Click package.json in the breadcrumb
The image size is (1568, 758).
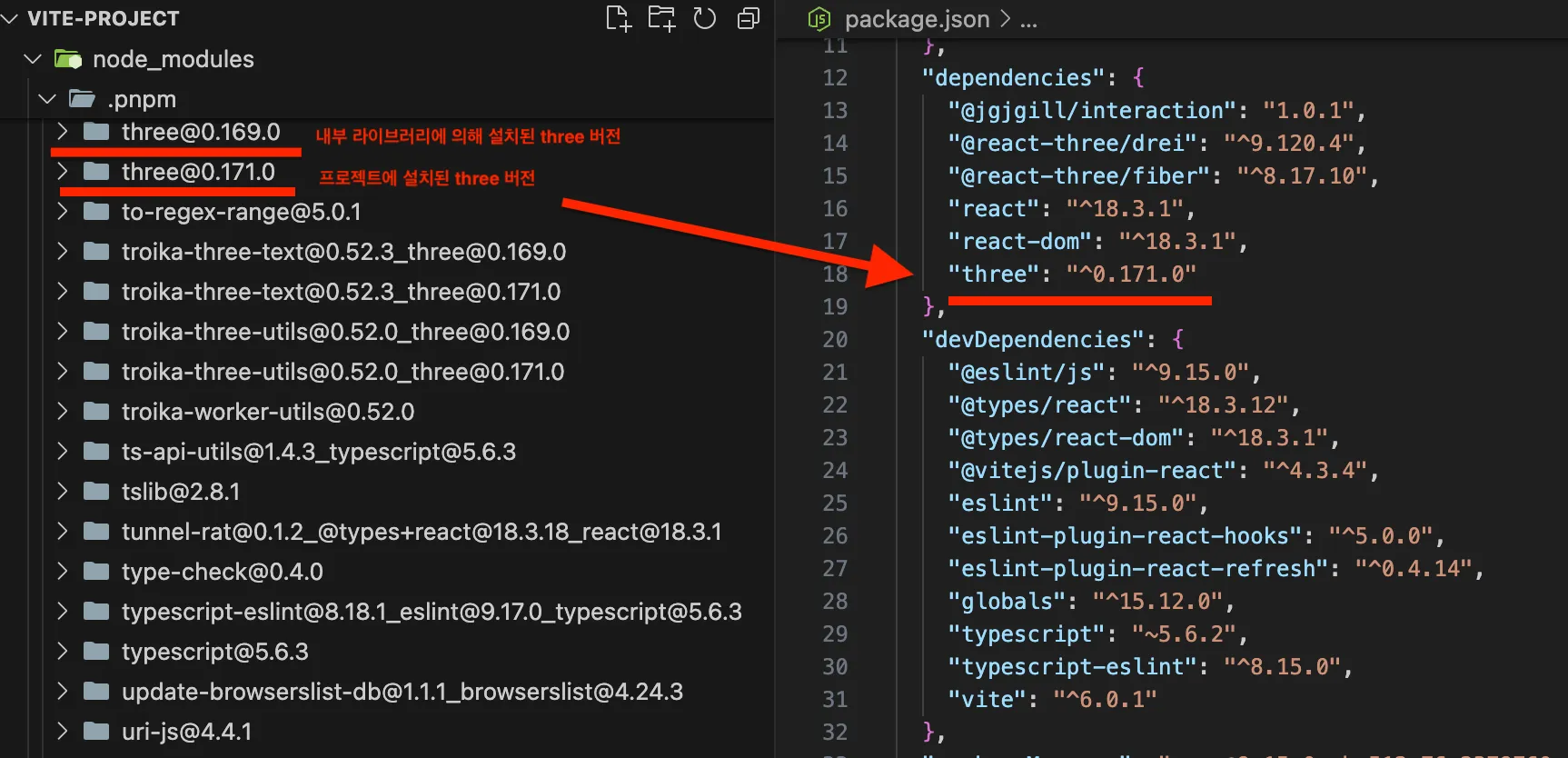click(917, 19)
